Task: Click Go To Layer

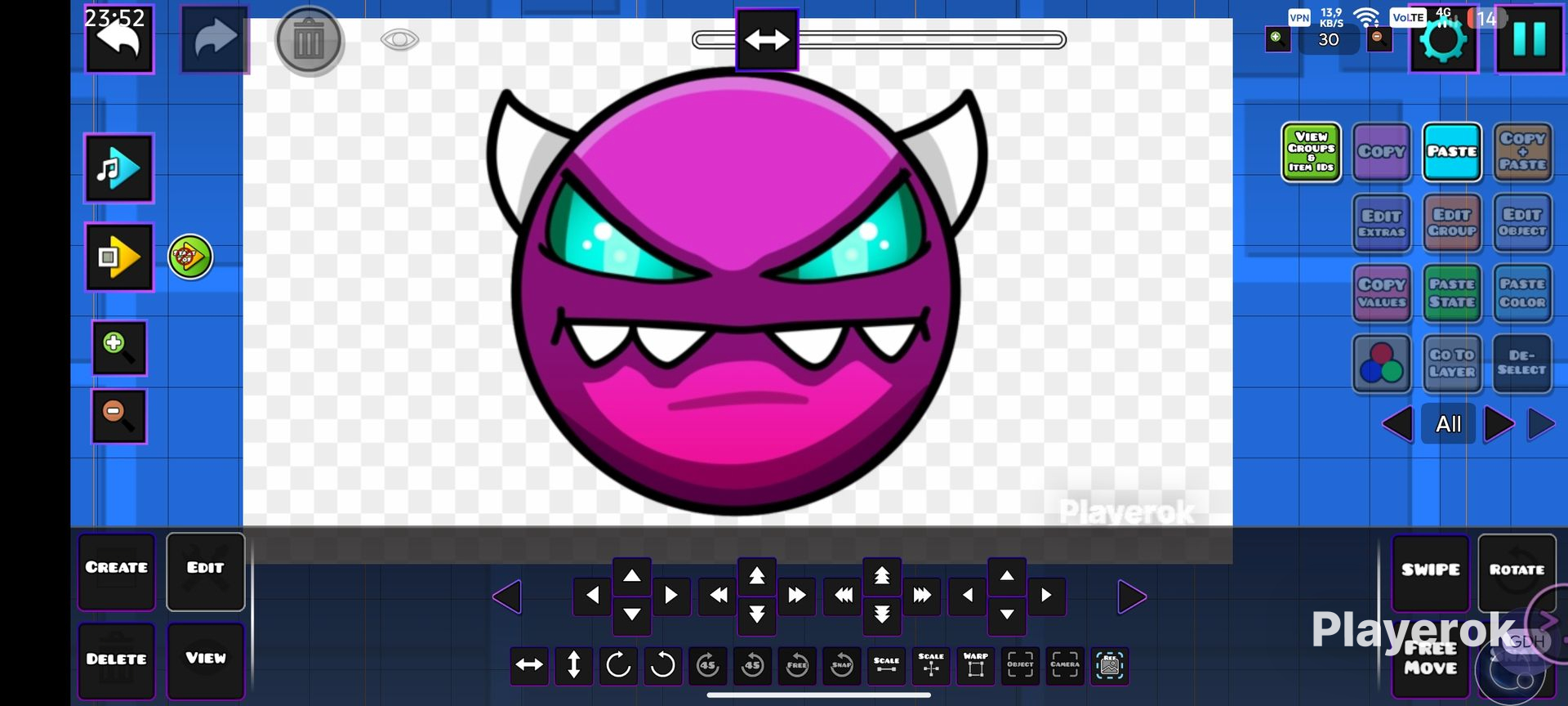Action: click(x=1452, y=364)
